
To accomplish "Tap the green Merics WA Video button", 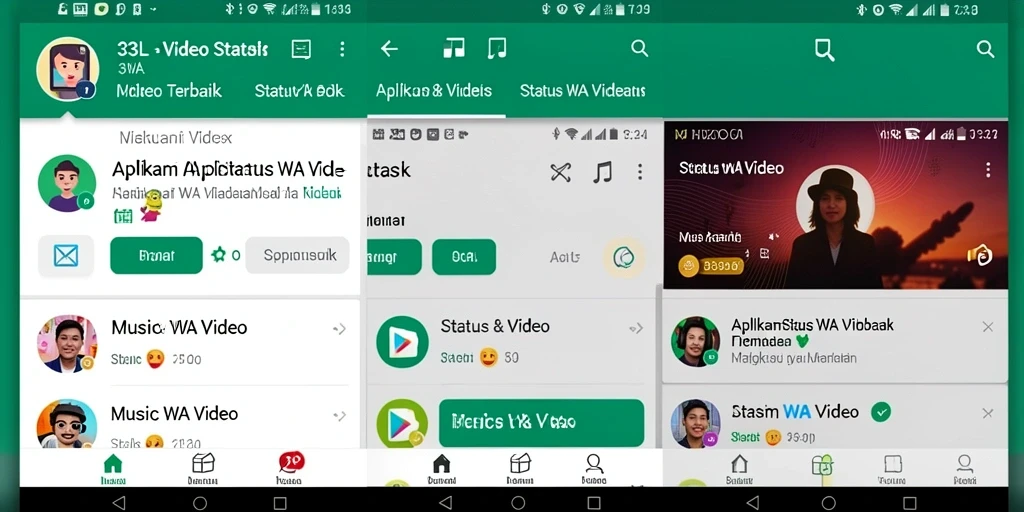I will (541, 423).
